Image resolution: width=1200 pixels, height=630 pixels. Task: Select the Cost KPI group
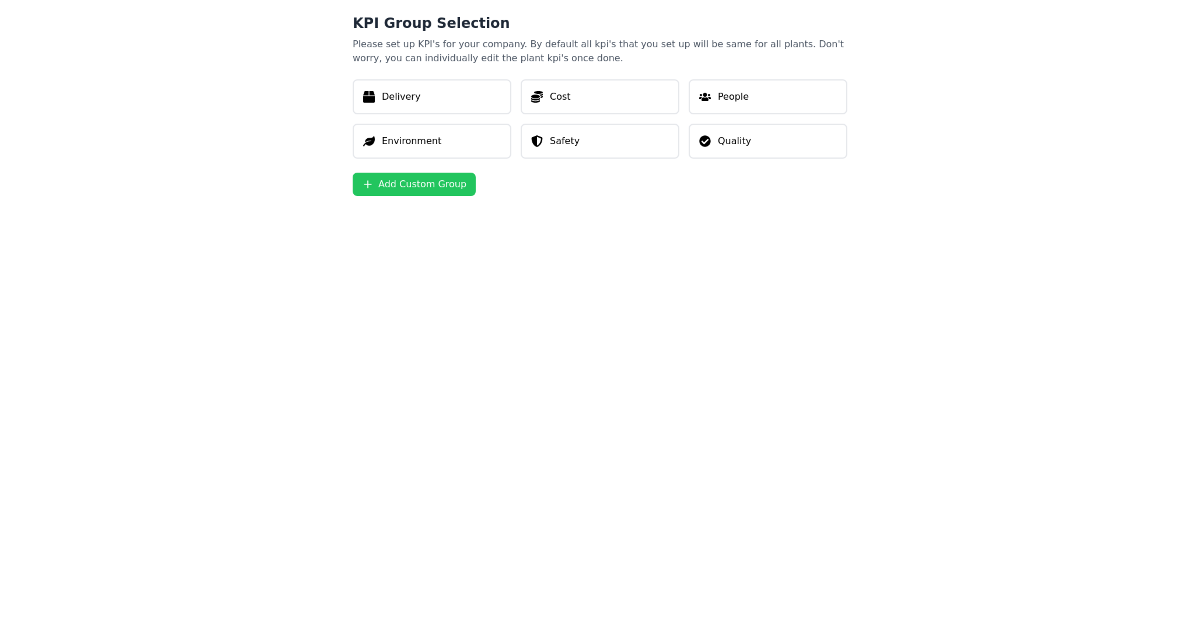click(x=600, y=96)
